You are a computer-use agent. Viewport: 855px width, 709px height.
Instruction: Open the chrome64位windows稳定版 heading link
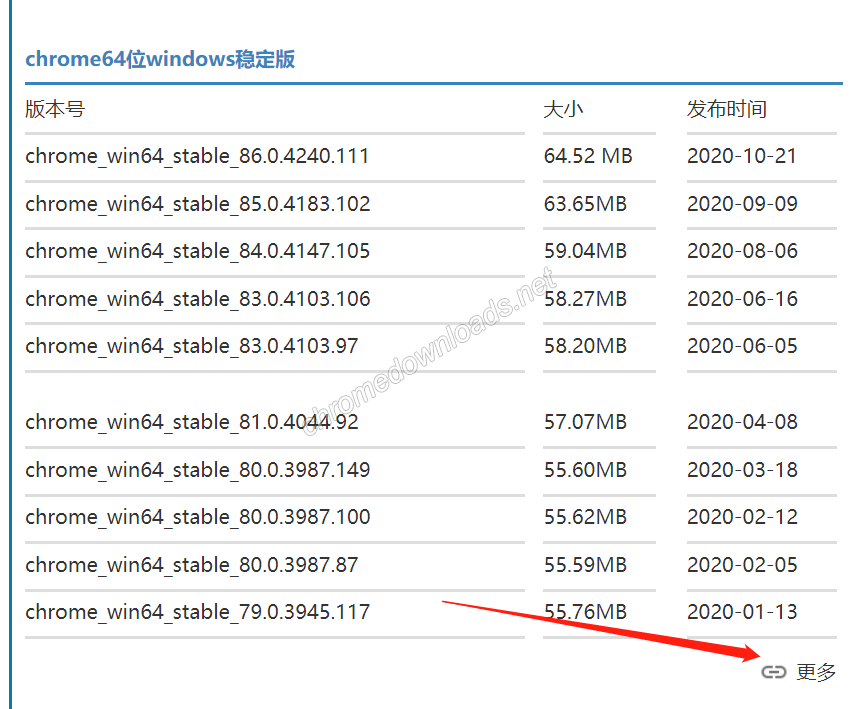[160, 59]
